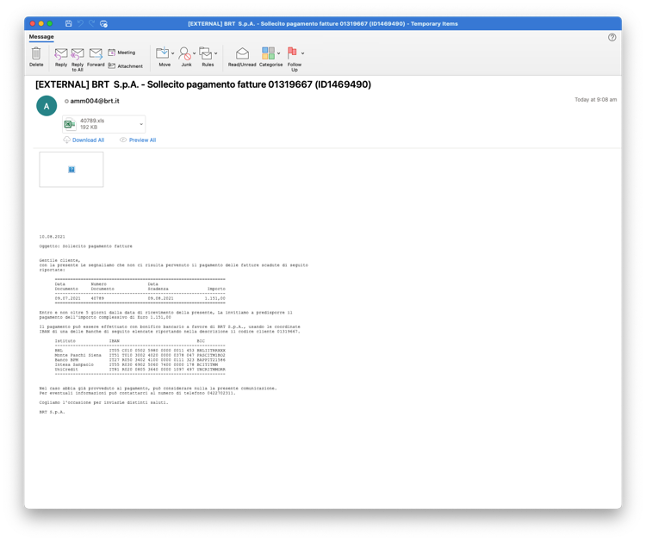Open the help question mark icon

point(612,37)
